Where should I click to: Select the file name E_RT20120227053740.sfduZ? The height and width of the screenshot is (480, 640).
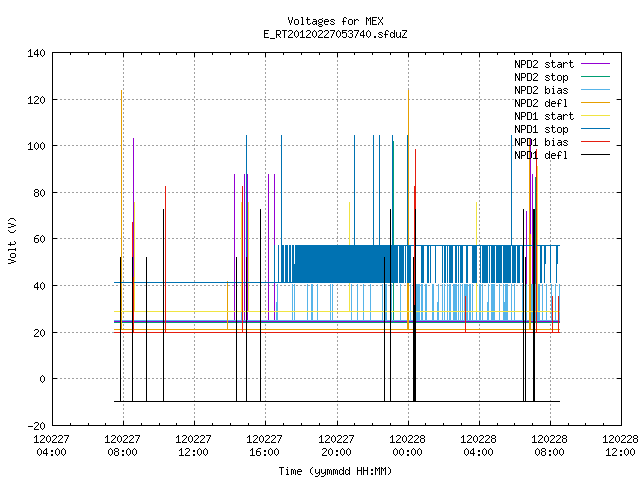335,34
